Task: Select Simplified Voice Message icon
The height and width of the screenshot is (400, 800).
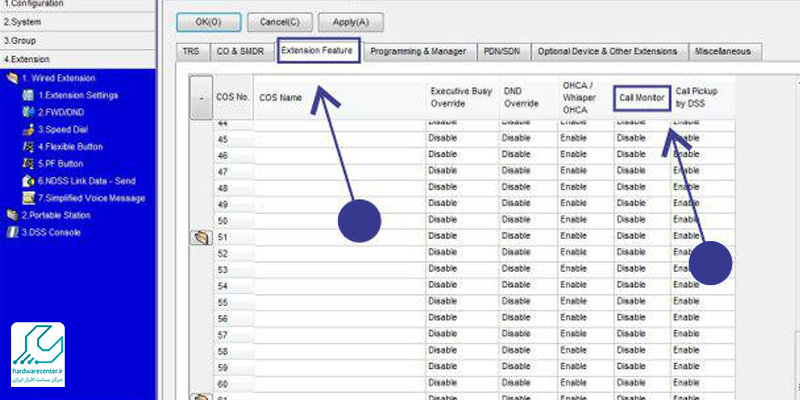Action: click(28, 198)
